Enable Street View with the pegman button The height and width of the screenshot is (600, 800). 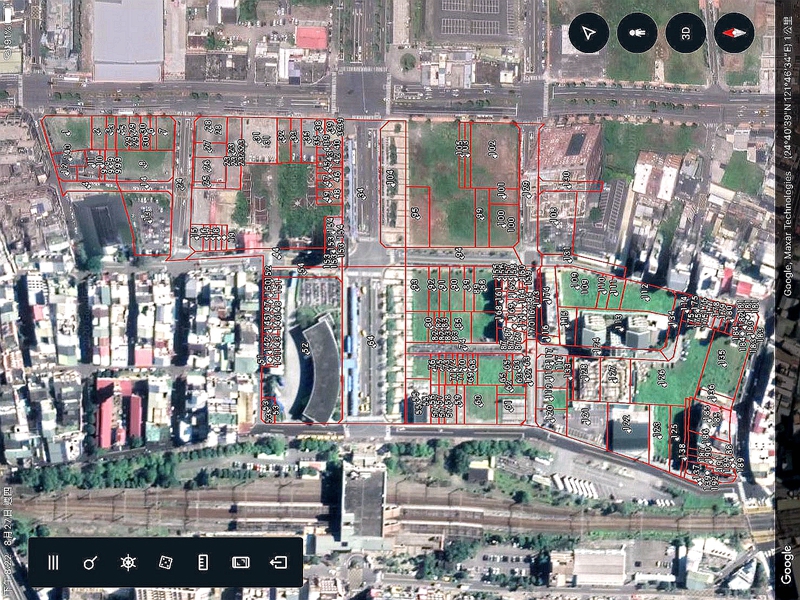[637, 33]
